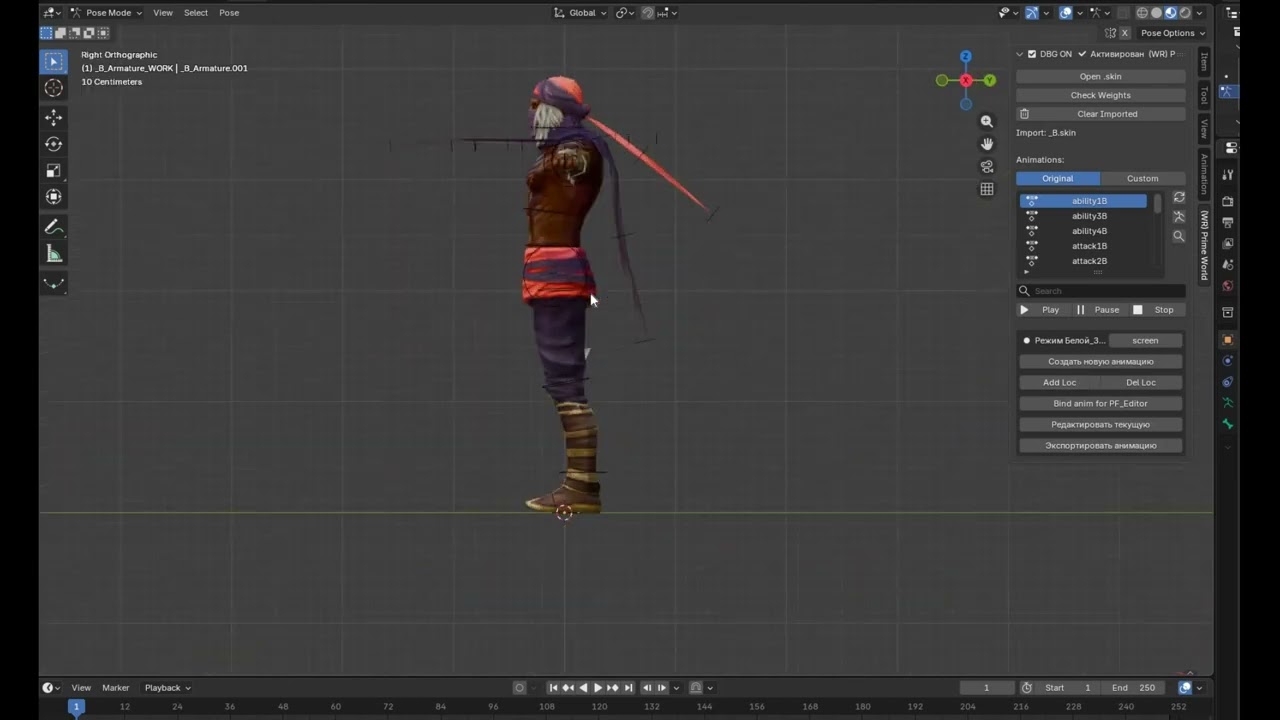Open the Pose Mode dropdown
The image size is (1280, 720).
(106, 13)
